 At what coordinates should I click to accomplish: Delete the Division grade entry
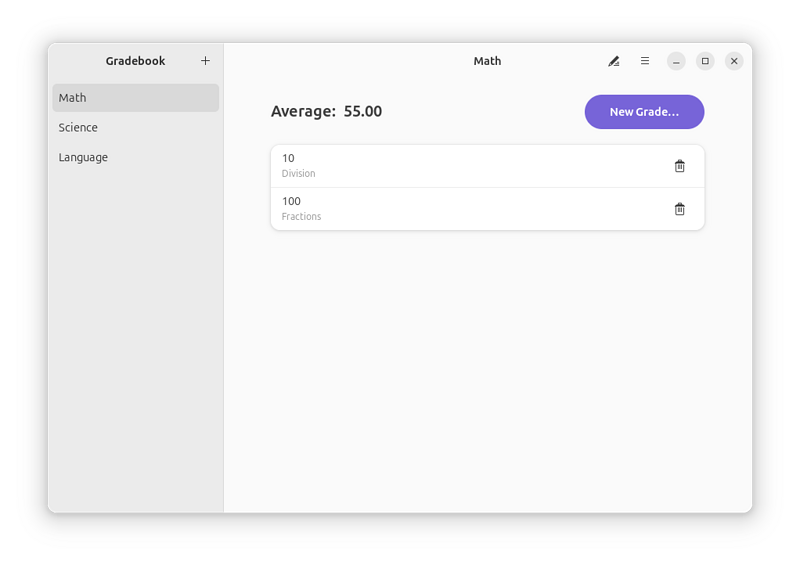(680, 166)
